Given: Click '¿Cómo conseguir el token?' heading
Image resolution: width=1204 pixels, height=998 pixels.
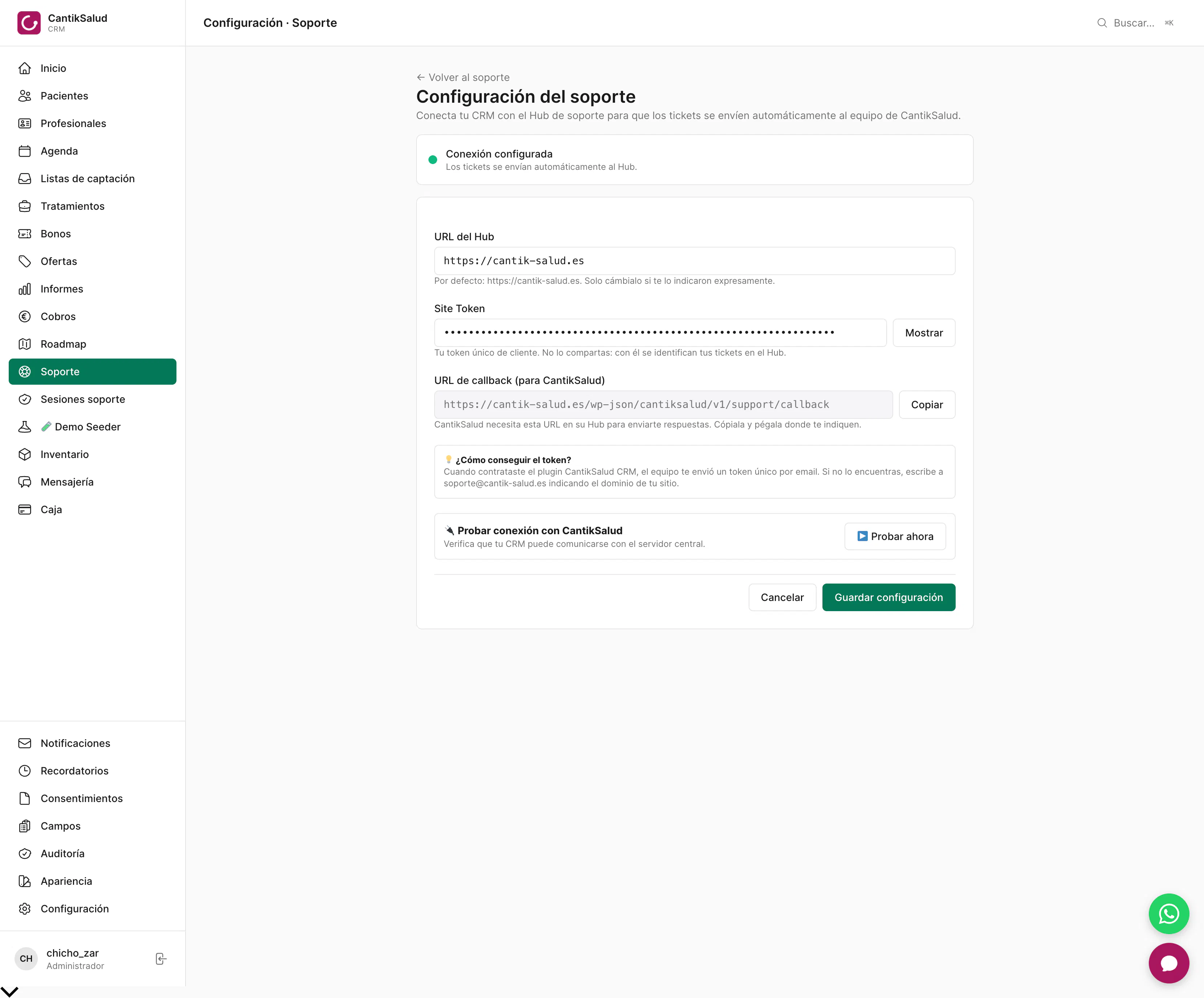Looking at the screenshot, I should (513, 460).
